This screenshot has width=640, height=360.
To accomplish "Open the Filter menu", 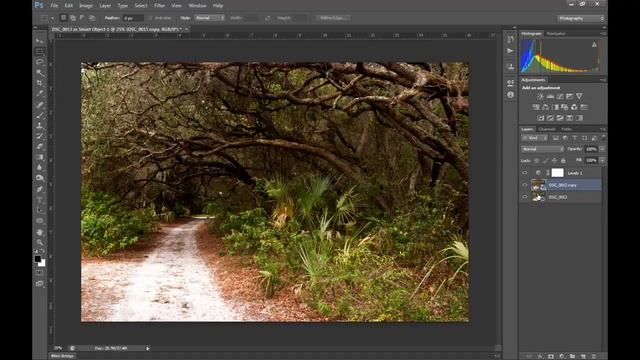I will [160, 6].
